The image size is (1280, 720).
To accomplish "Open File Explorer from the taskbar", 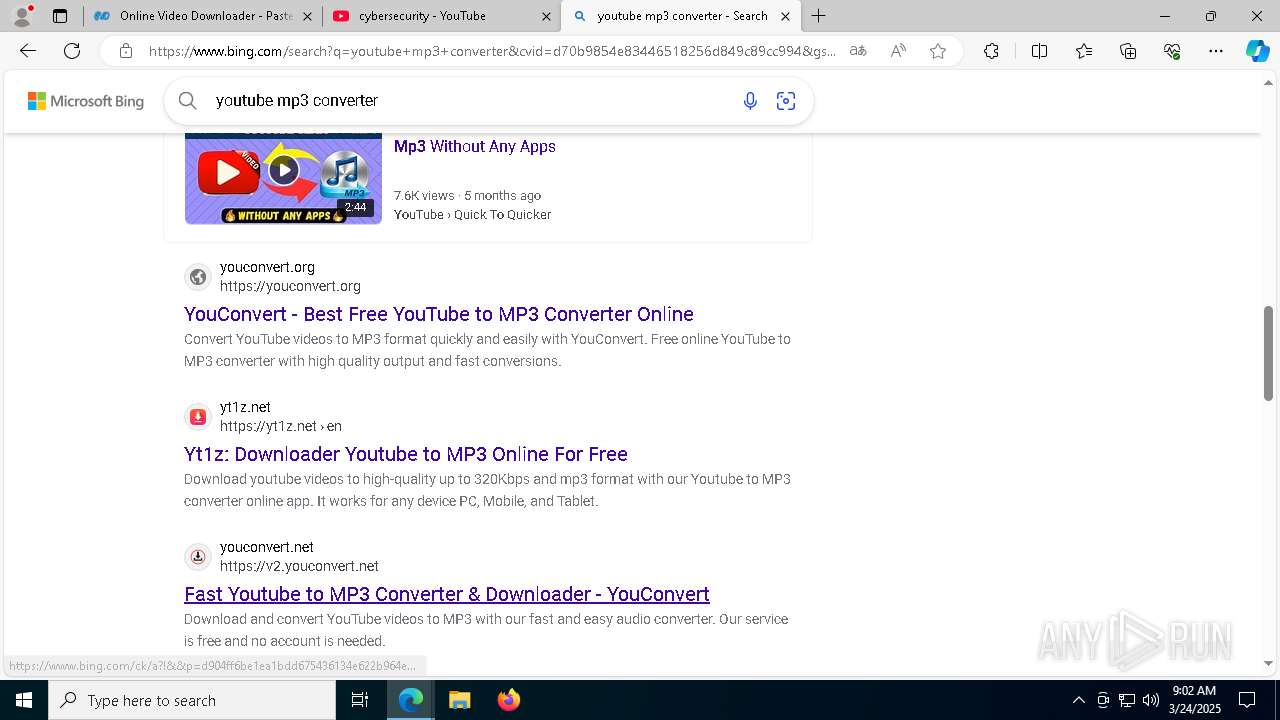I will click(459, 700).
